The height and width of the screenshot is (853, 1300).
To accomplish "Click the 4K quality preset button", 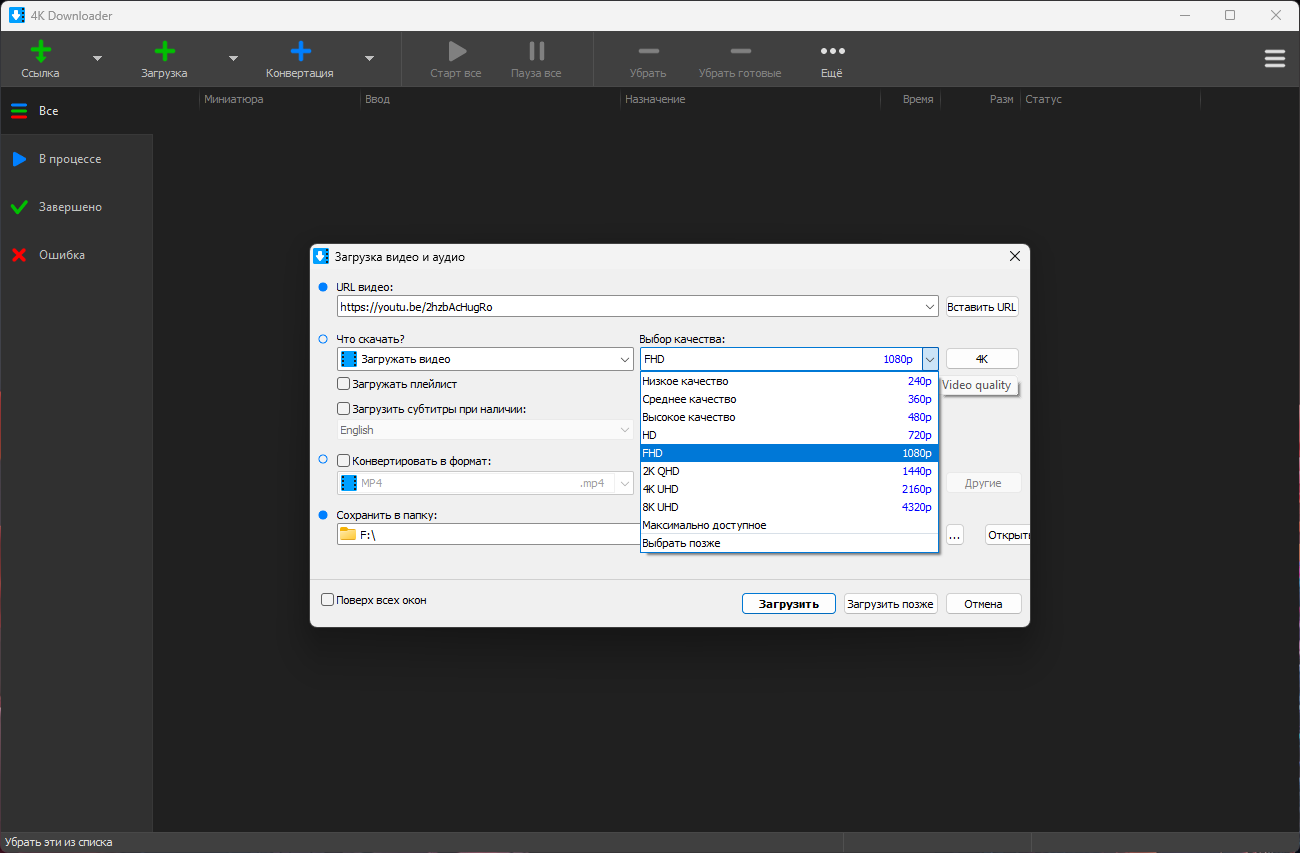I will point(982,359).
